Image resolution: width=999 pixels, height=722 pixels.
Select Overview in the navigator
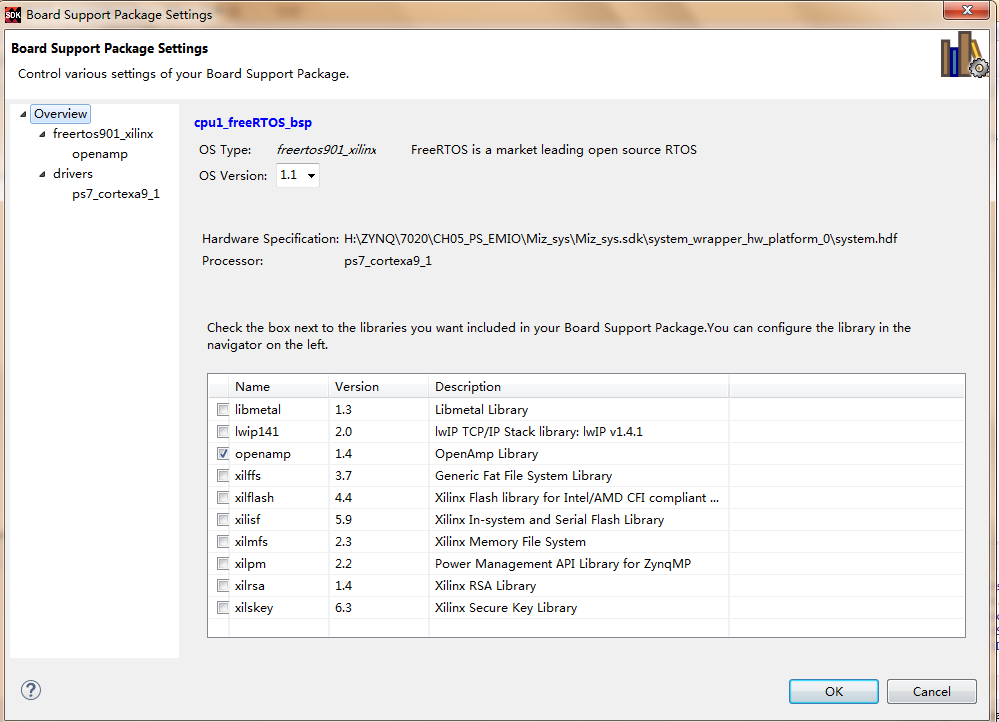[61, 114]
